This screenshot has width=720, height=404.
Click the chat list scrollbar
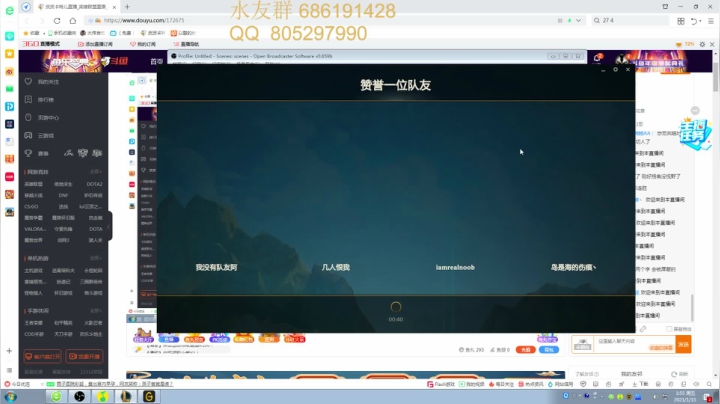click(692, 308)
